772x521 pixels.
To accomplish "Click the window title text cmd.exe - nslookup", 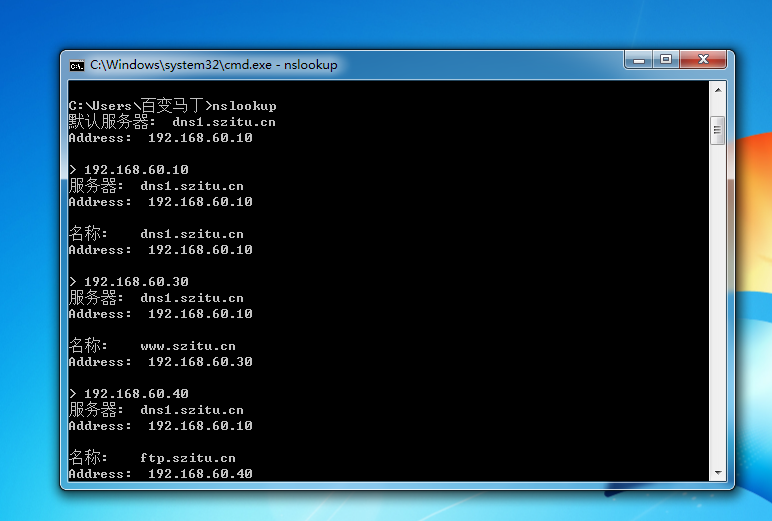I will pos(214,65).
